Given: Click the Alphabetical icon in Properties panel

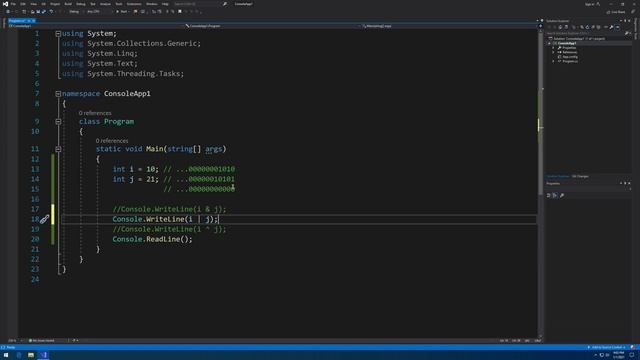Looking at the screenshot, I should point(555,196).
